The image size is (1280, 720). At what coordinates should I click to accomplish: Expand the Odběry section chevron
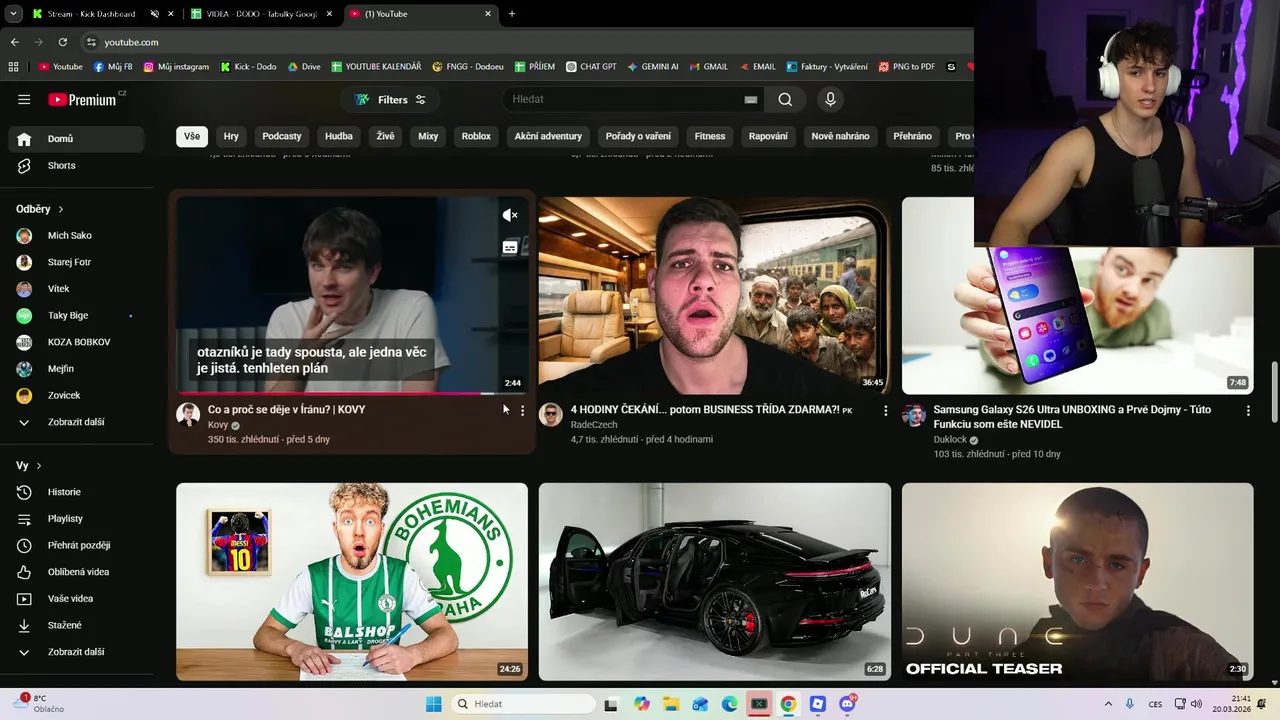(x=61, y=209)
